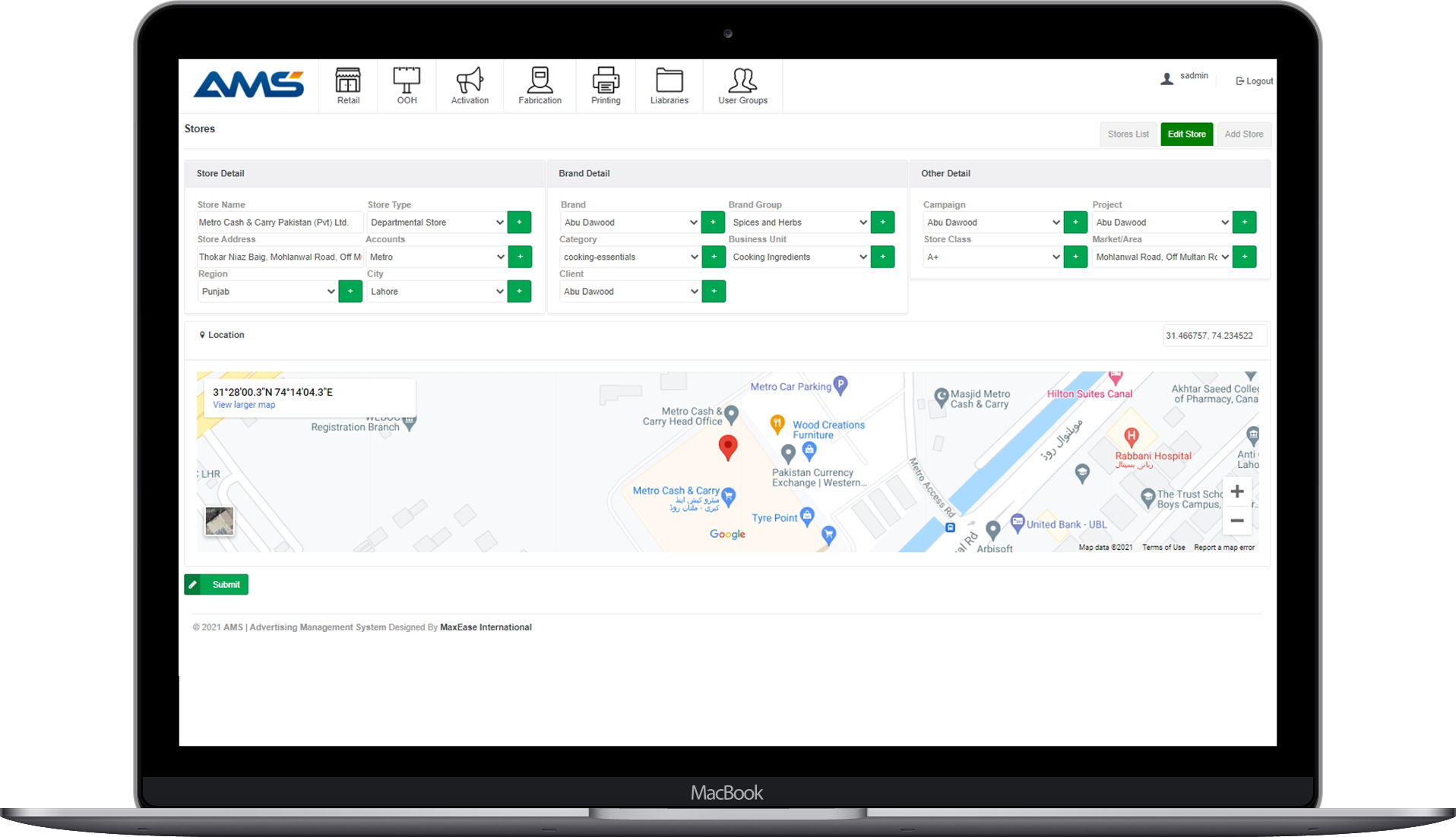This screenshot has height=837, width=1456.
Task: Click the Store Address input field
Action: point(280,257)
